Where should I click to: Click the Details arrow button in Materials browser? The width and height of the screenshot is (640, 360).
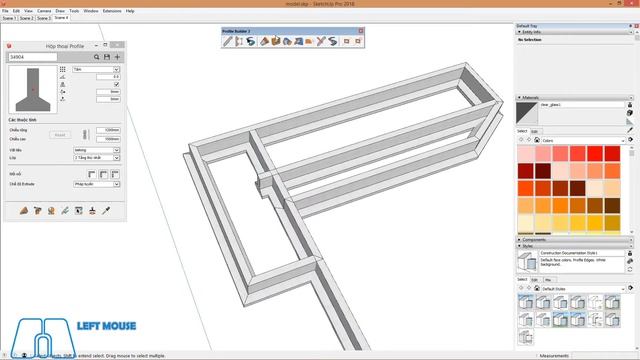point(631,140)
